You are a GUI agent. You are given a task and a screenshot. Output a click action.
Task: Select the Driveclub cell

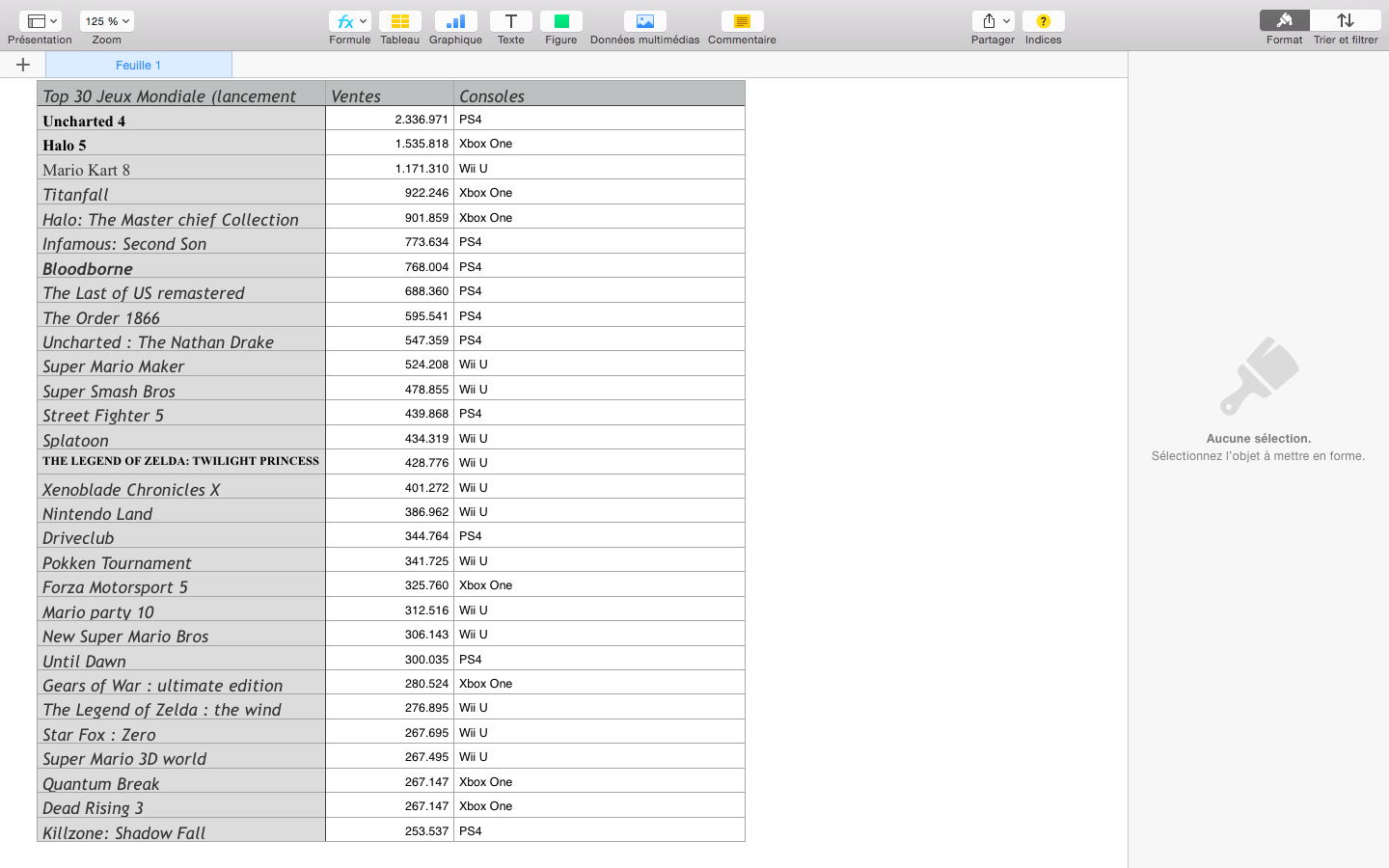coord(181,535)
